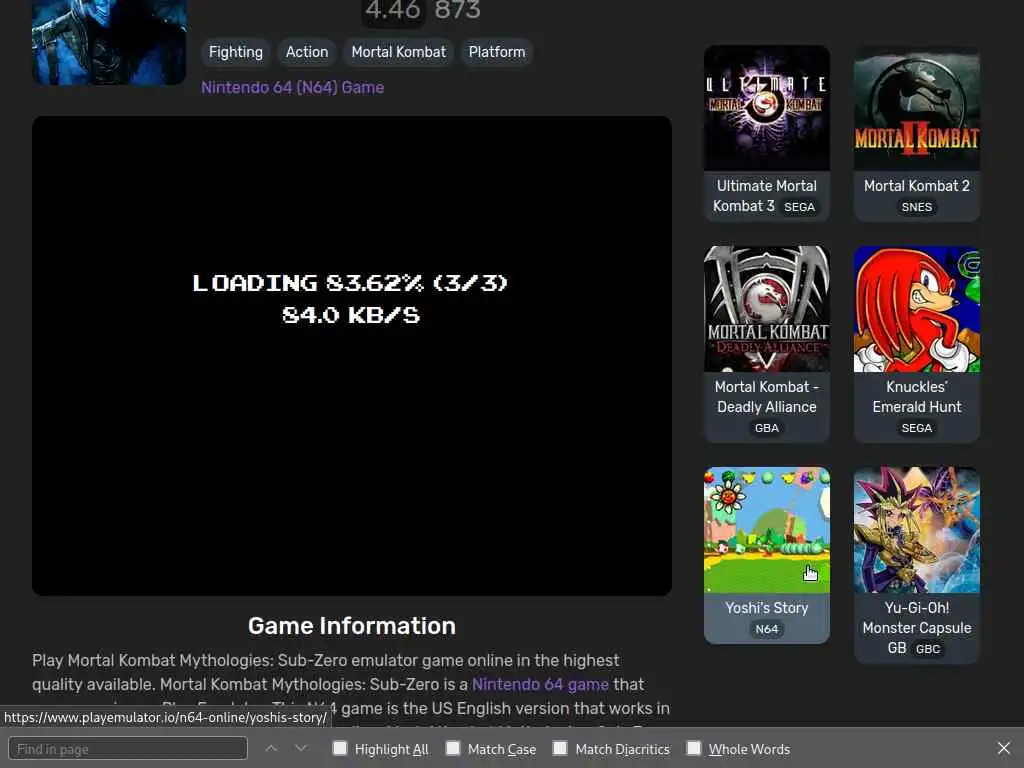Open Mortal Kombat Deadly Alliance cover
1024x768 pixels.
(x=767, y=309)
